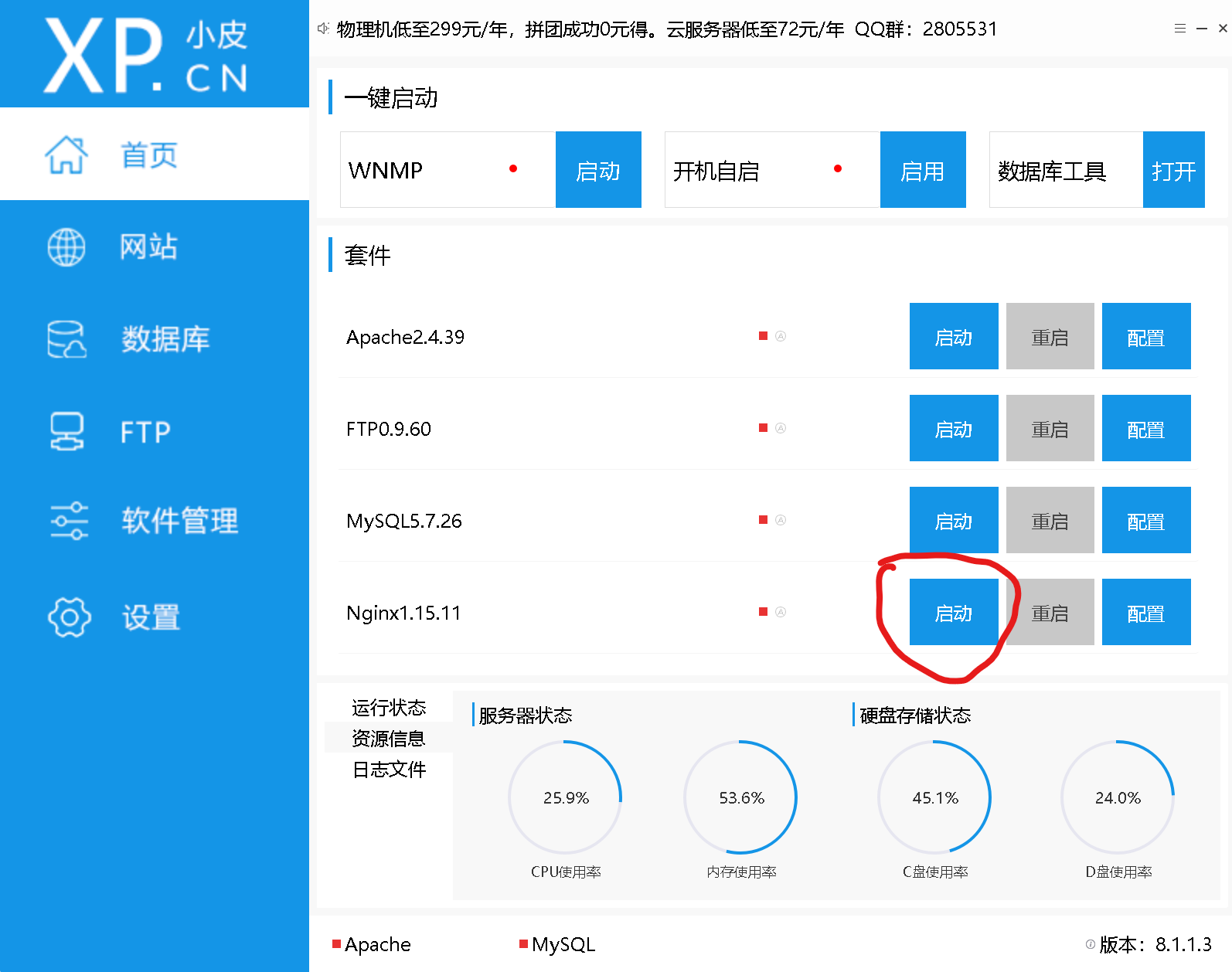Click the FTP0.9.60 suite name
Viewport: 1232px width, 972px height.
point(389,429)
